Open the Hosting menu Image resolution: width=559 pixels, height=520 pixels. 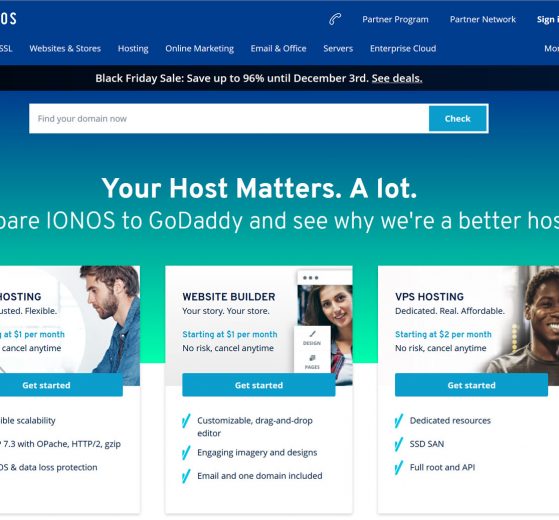pyautogui.click(x=133, y=48)
